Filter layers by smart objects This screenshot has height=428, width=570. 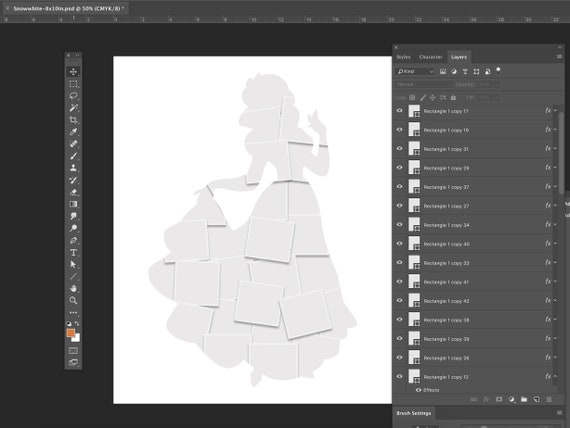coord(487,72)
